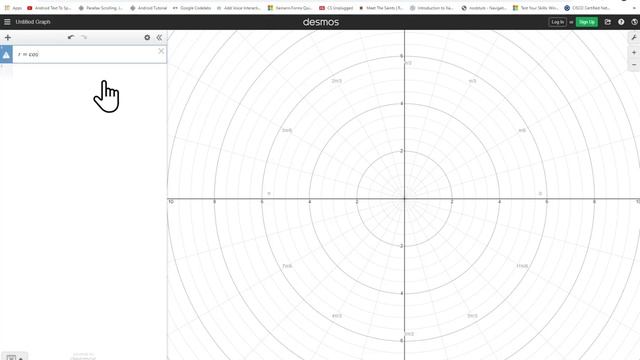Click the warning triangle on expression 1

point(6,54)
